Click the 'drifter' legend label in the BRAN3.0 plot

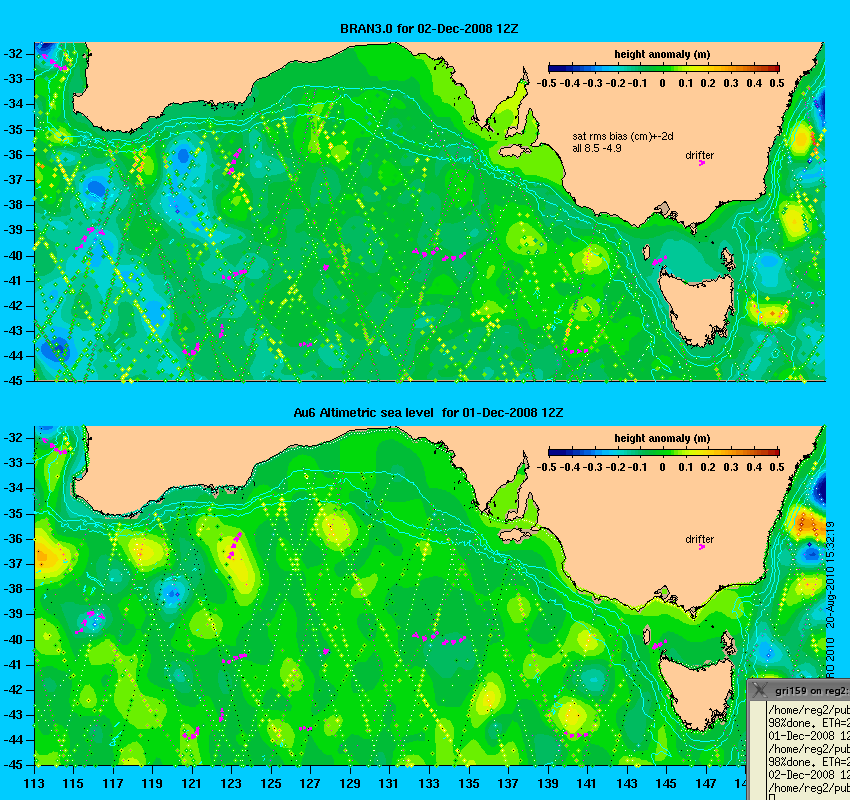click(699, 155)
